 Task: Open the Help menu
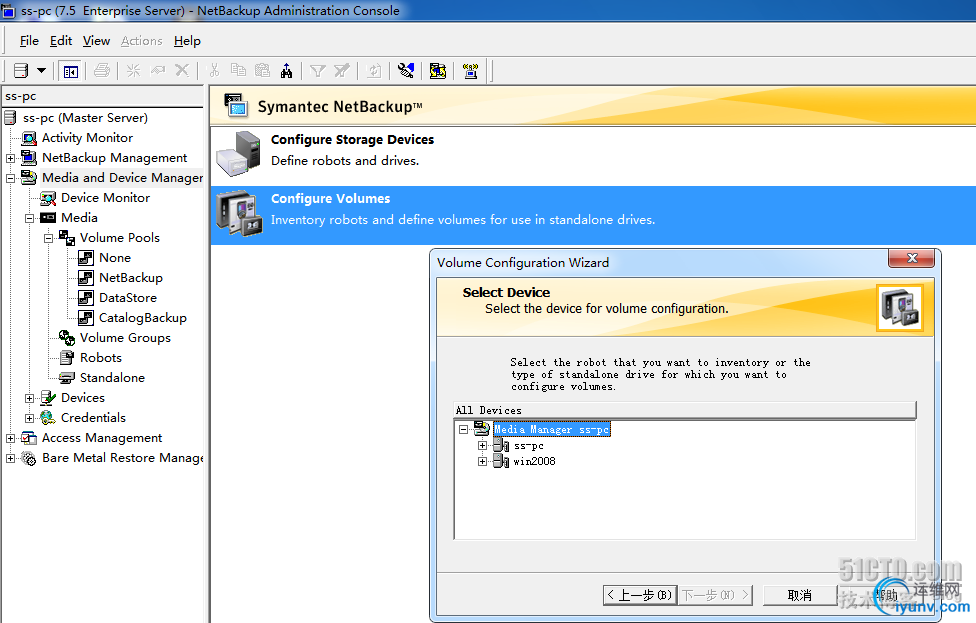point(187,41)
